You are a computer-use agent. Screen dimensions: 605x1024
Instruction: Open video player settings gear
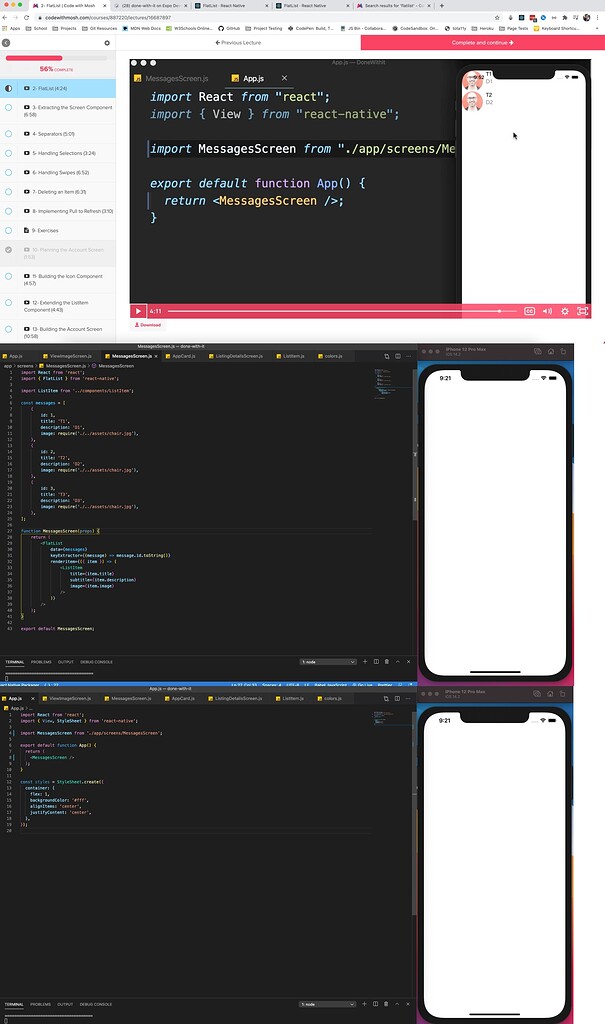565,312
